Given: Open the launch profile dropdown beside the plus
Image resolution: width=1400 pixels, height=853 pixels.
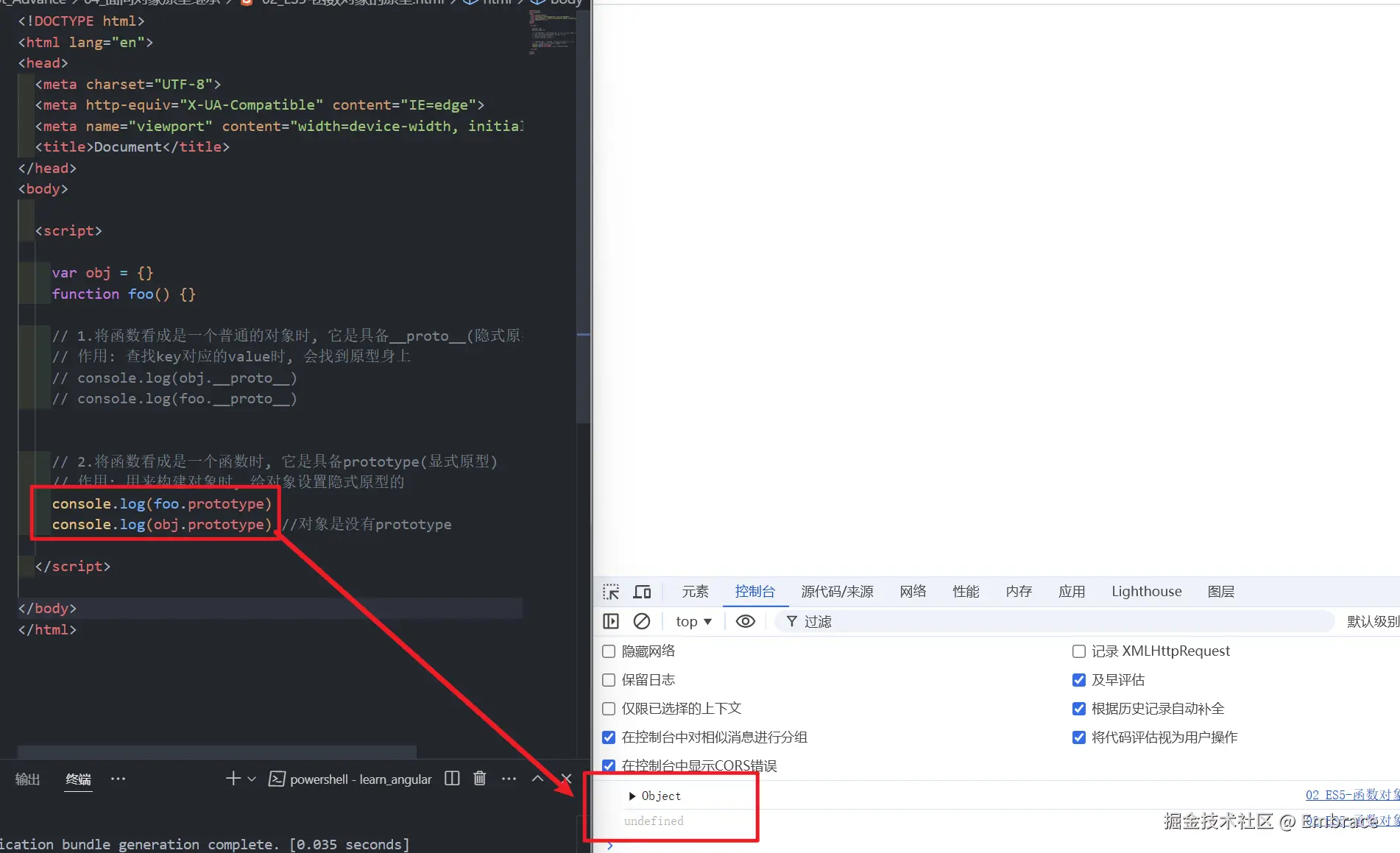Looking at the screenshot, I should [x=252, y=779].
